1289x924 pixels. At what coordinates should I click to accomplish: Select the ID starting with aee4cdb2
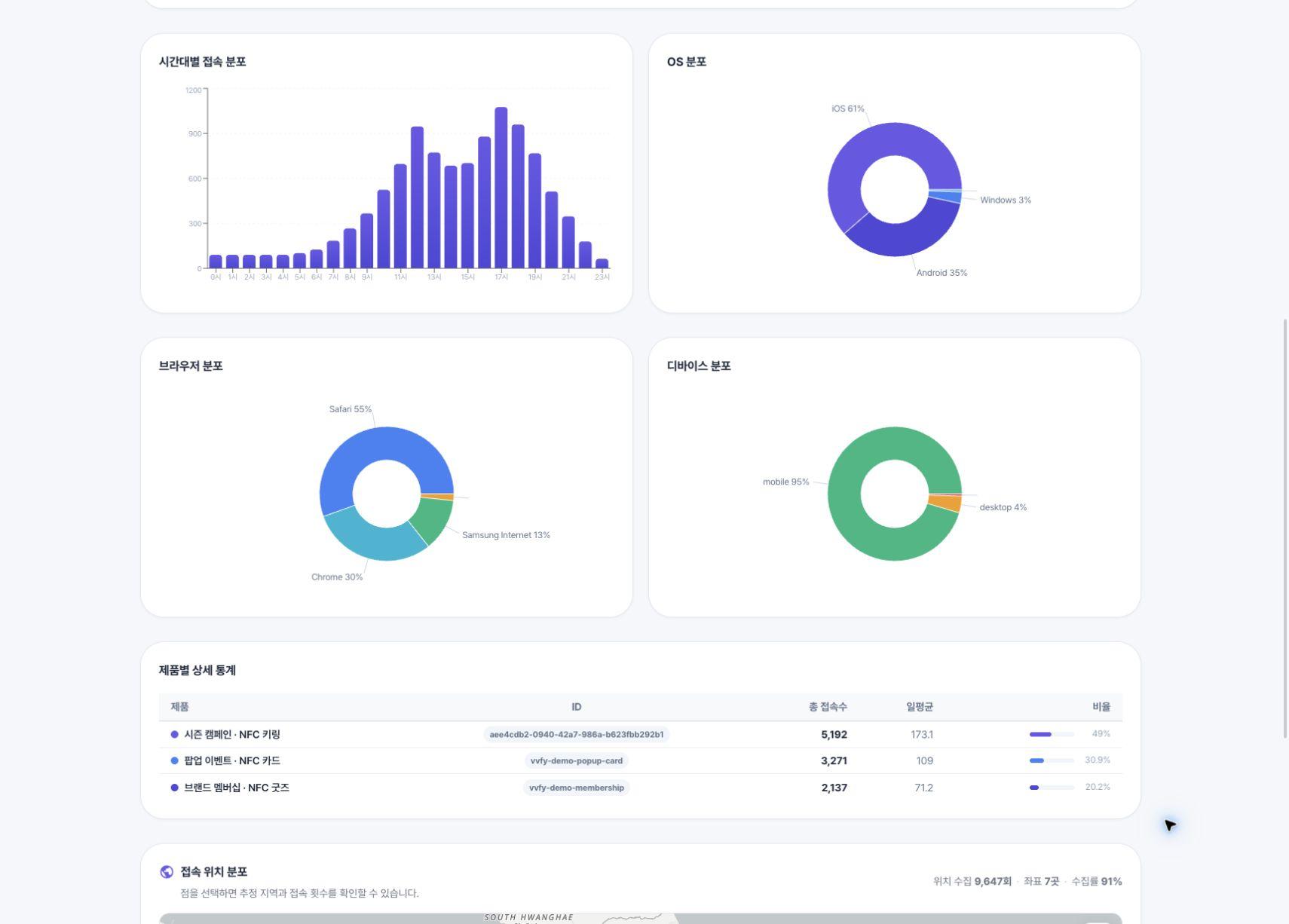(x=577, y=734)
